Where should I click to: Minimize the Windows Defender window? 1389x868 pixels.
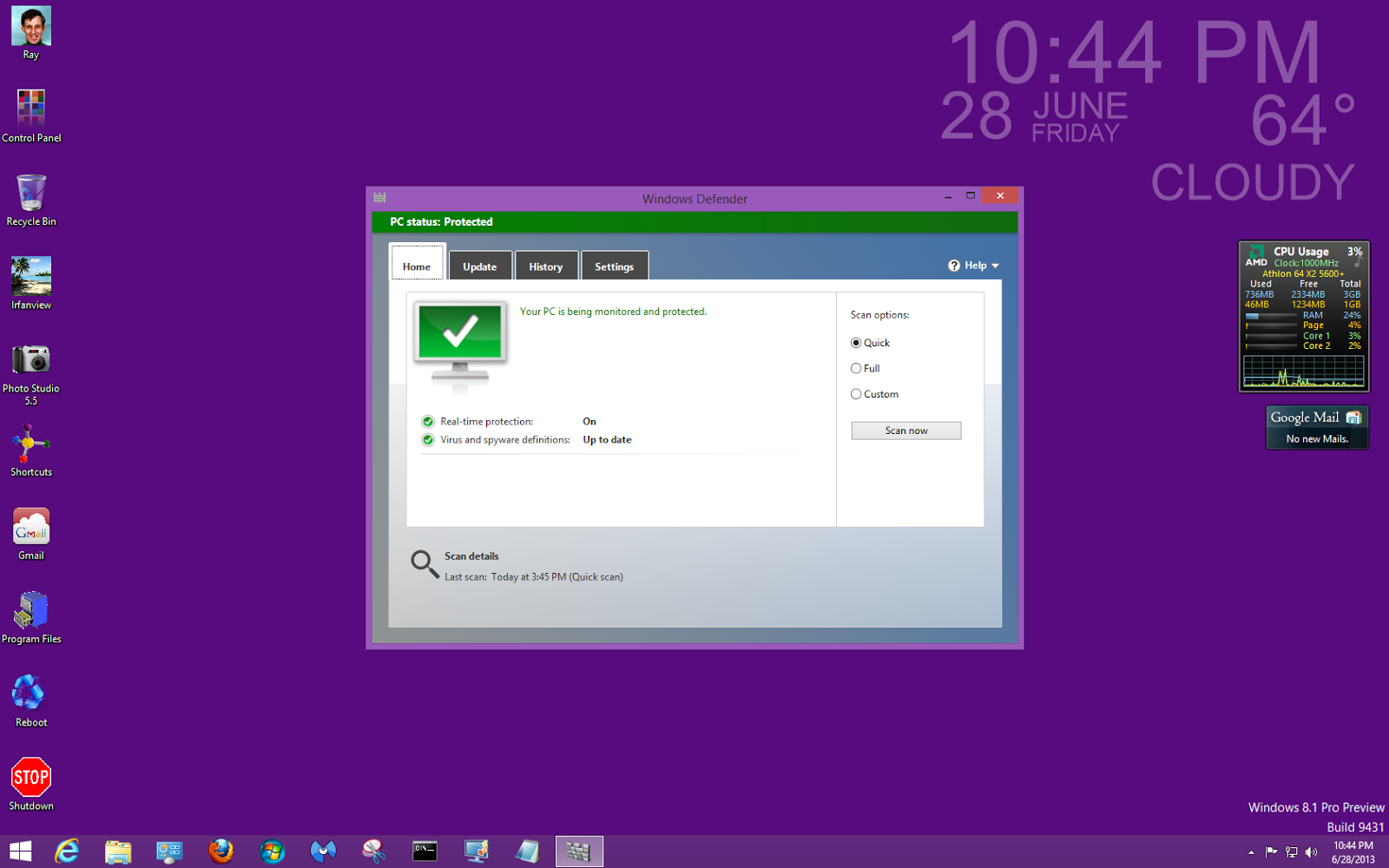tap(948, 197)
